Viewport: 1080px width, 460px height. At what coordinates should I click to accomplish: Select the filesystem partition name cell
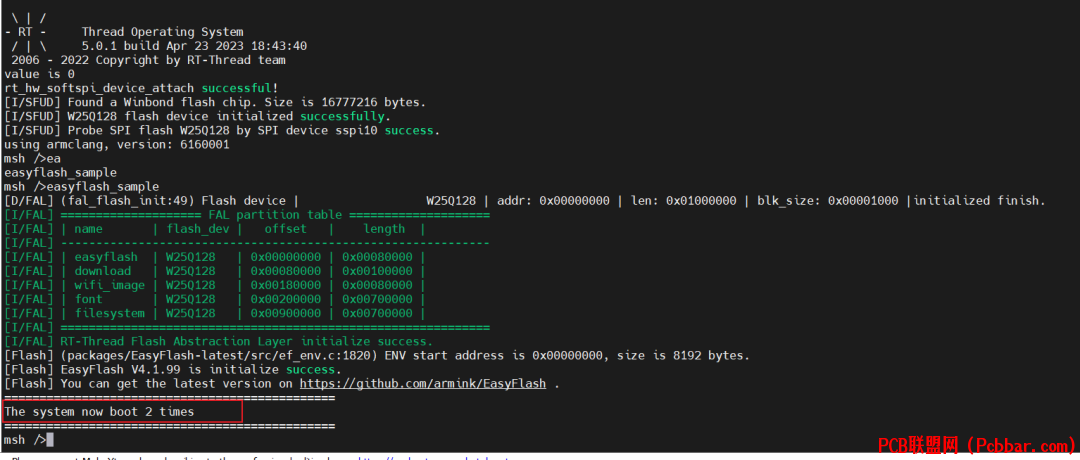[110, 313]
